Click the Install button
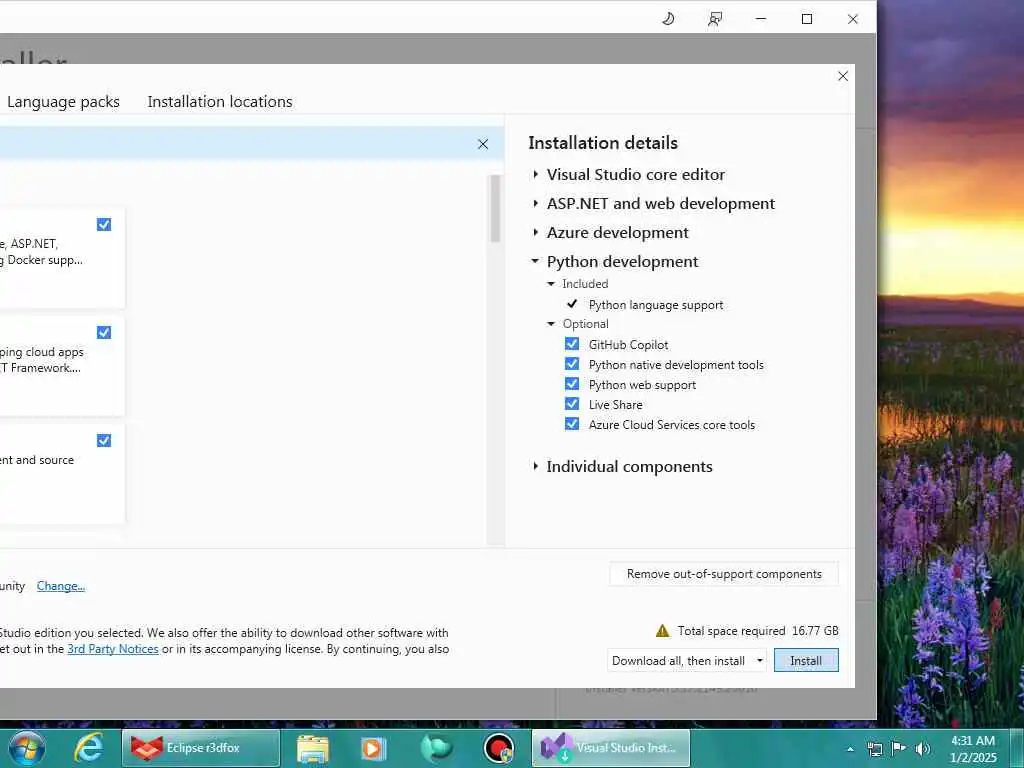This screenshot has height=768, width=1024. (806, 661)
